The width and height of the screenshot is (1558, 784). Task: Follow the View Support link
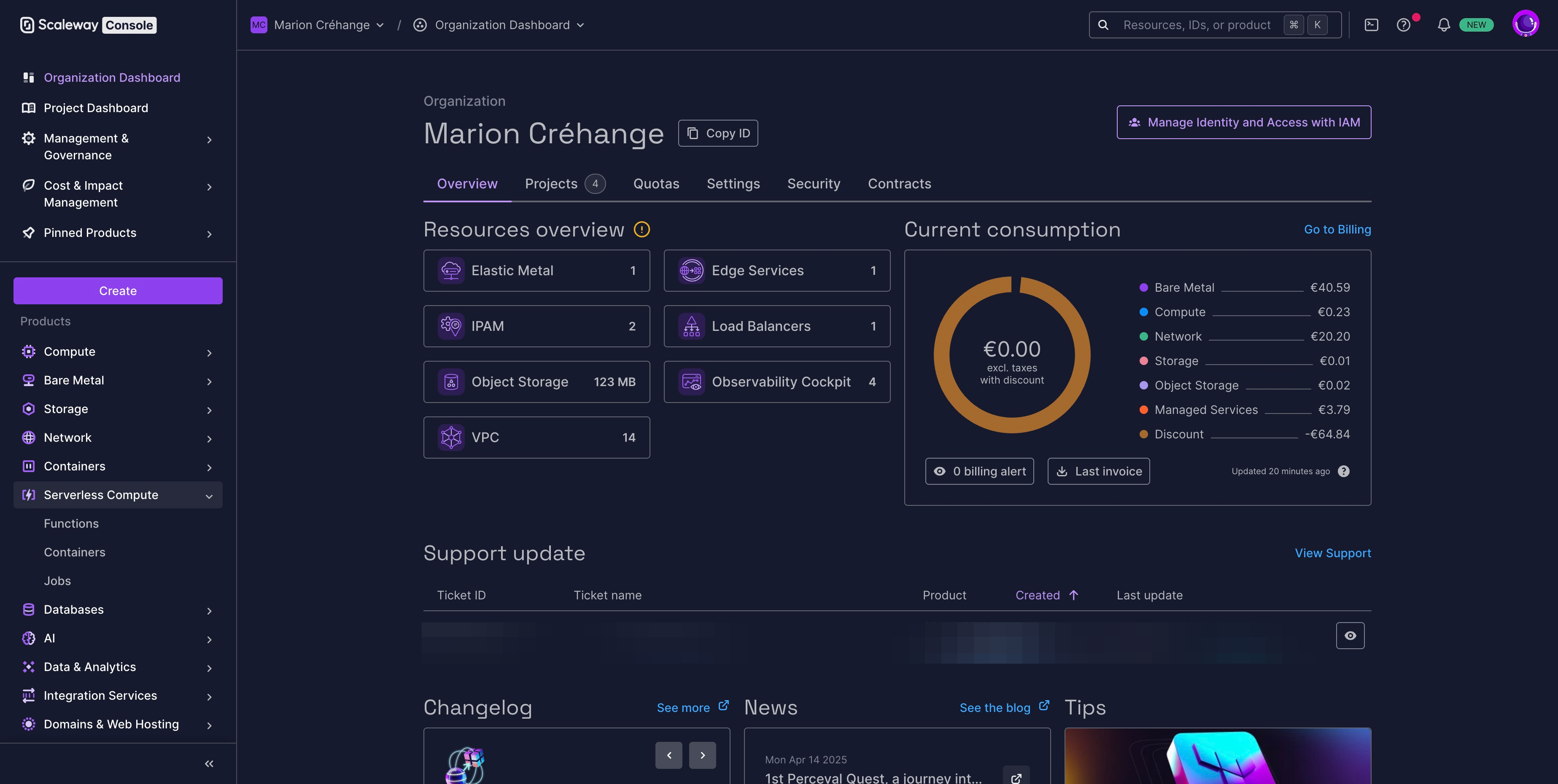click(1332, 553)
